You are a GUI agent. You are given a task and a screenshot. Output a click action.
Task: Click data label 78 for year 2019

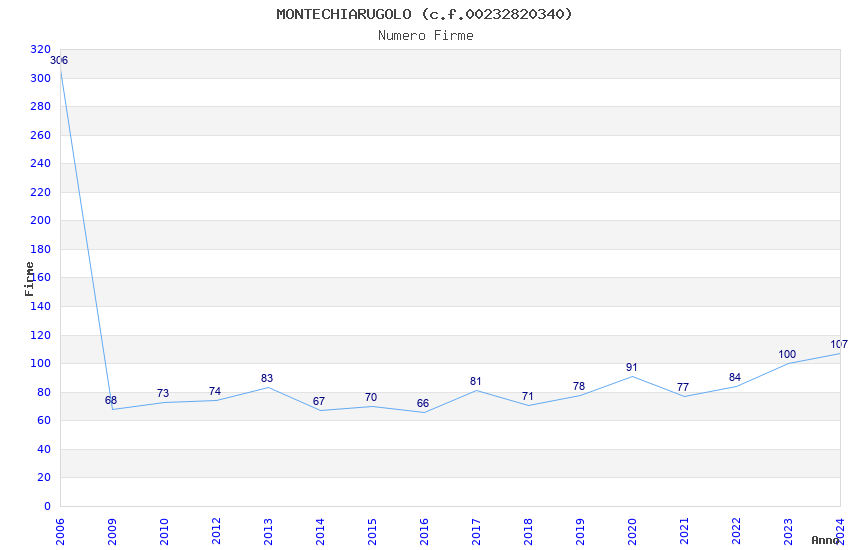tap(579, 386)
